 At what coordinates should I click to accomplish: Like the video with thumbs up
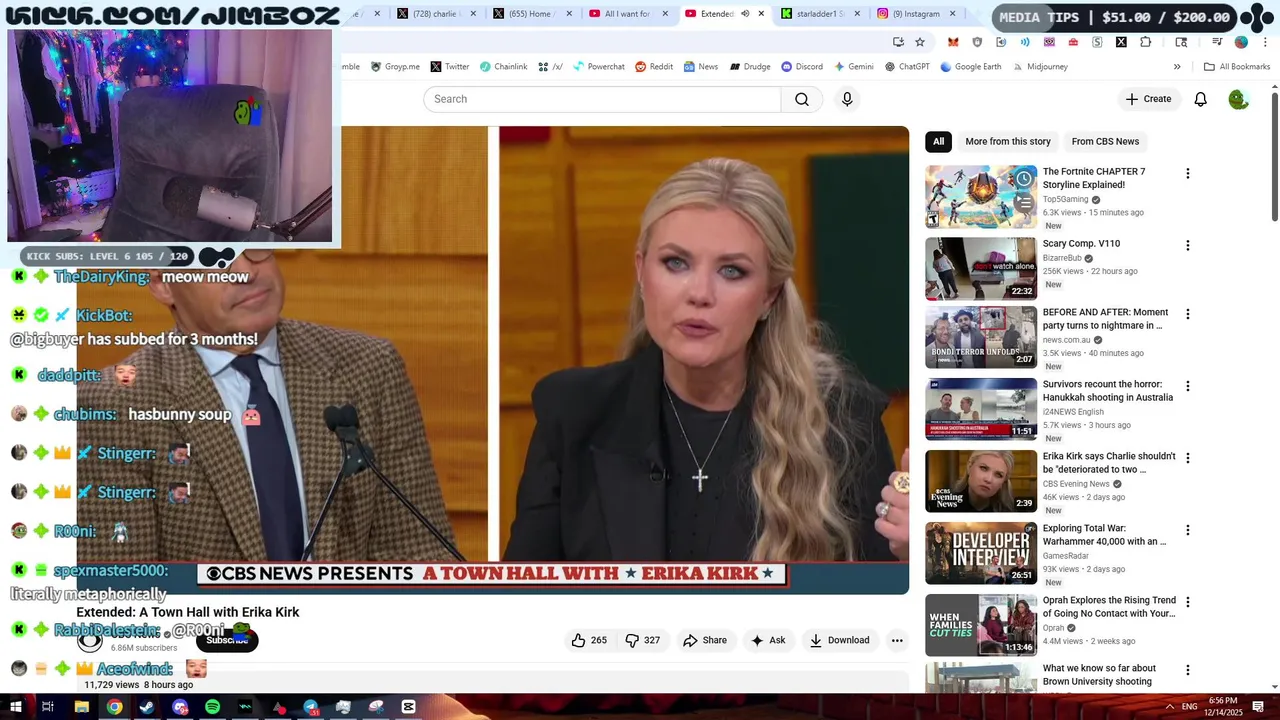coord(589,640)
